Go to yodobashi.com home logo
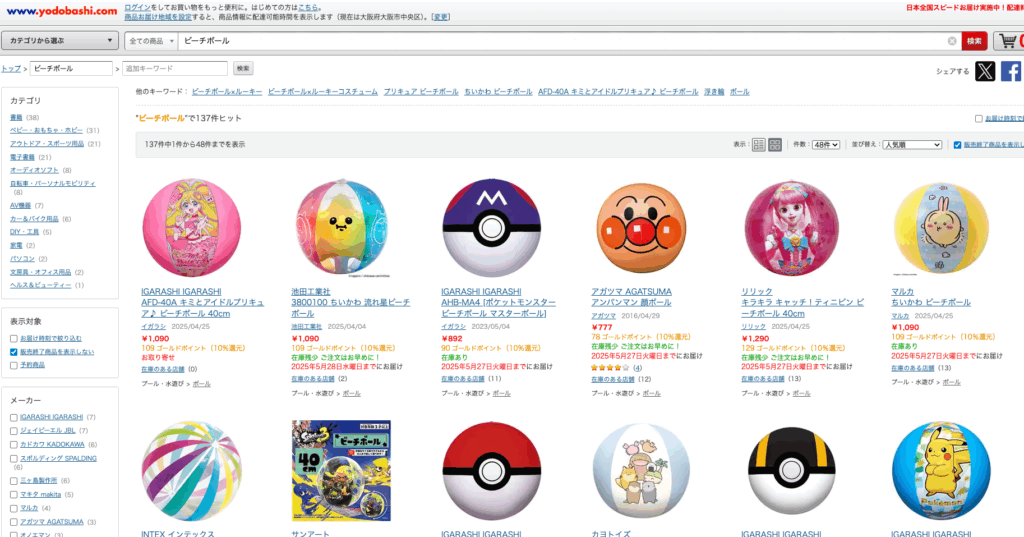This screenshot has width=1024, height=537. pyautogui.click(x=61, y=11)
